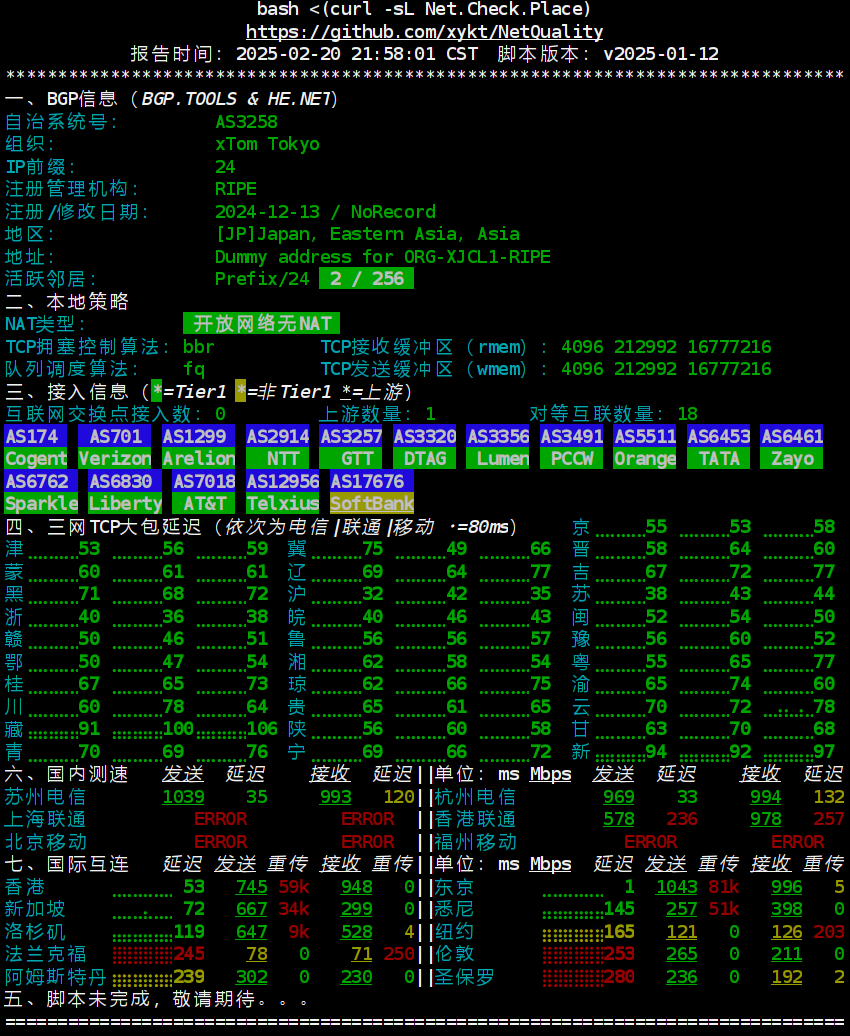The width and height of the screenshot is (850, 1036).
Task: Click the Telxius provider label
Action: click(282, 503)
